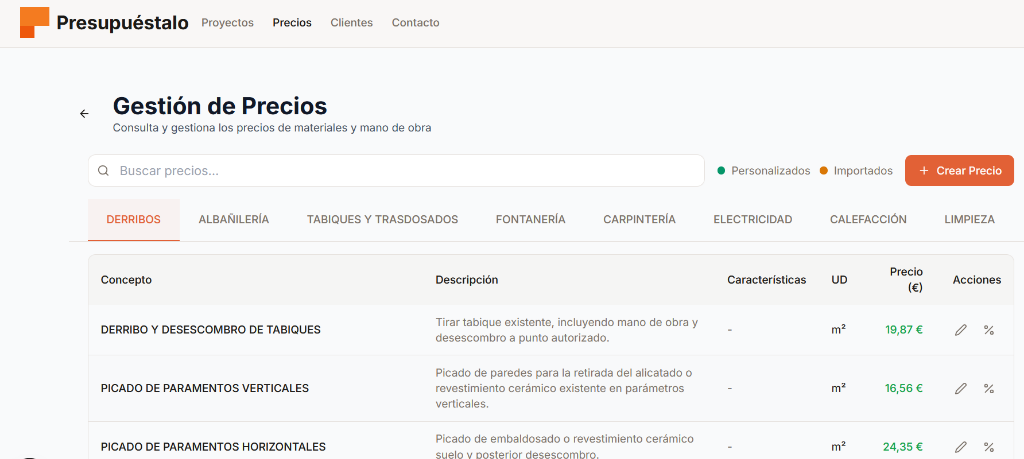The height and width of the screenshot is (459, 1024).
Task: Click the 24,35 € price value
Action: click(903, 447)
